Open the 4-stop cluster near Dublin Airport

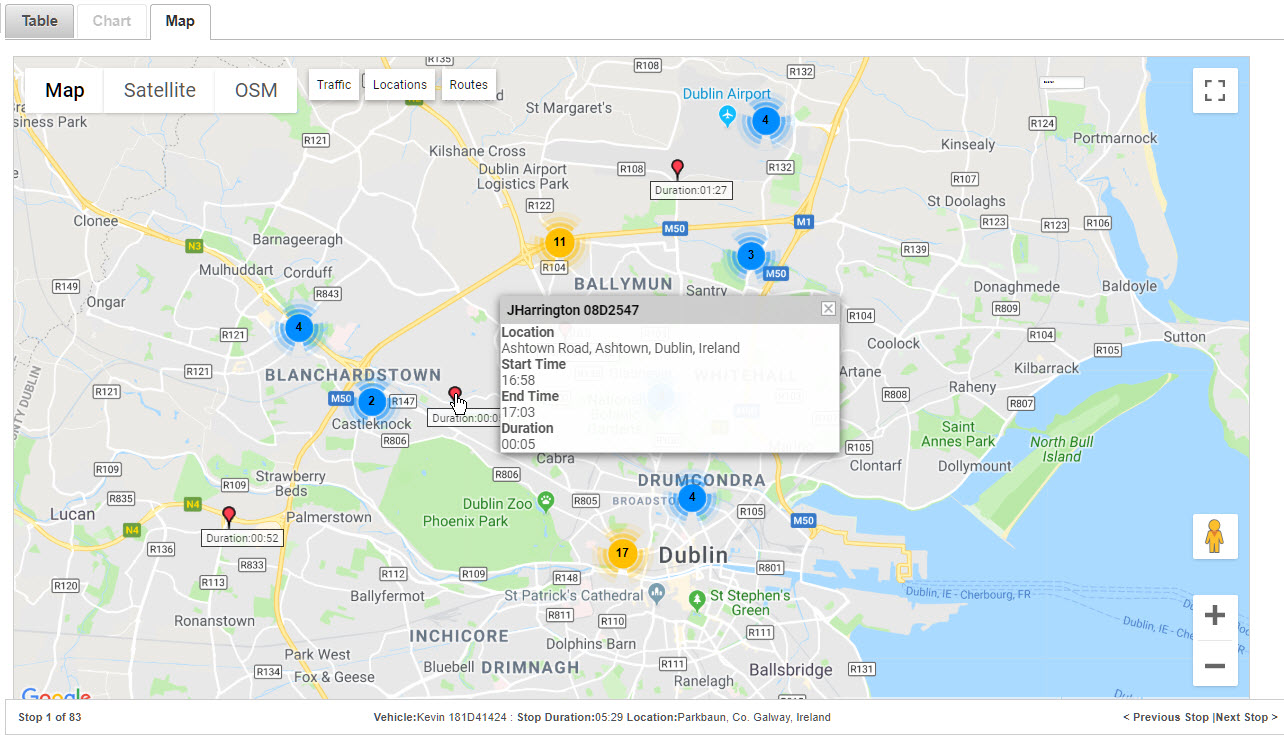point(765,120)
